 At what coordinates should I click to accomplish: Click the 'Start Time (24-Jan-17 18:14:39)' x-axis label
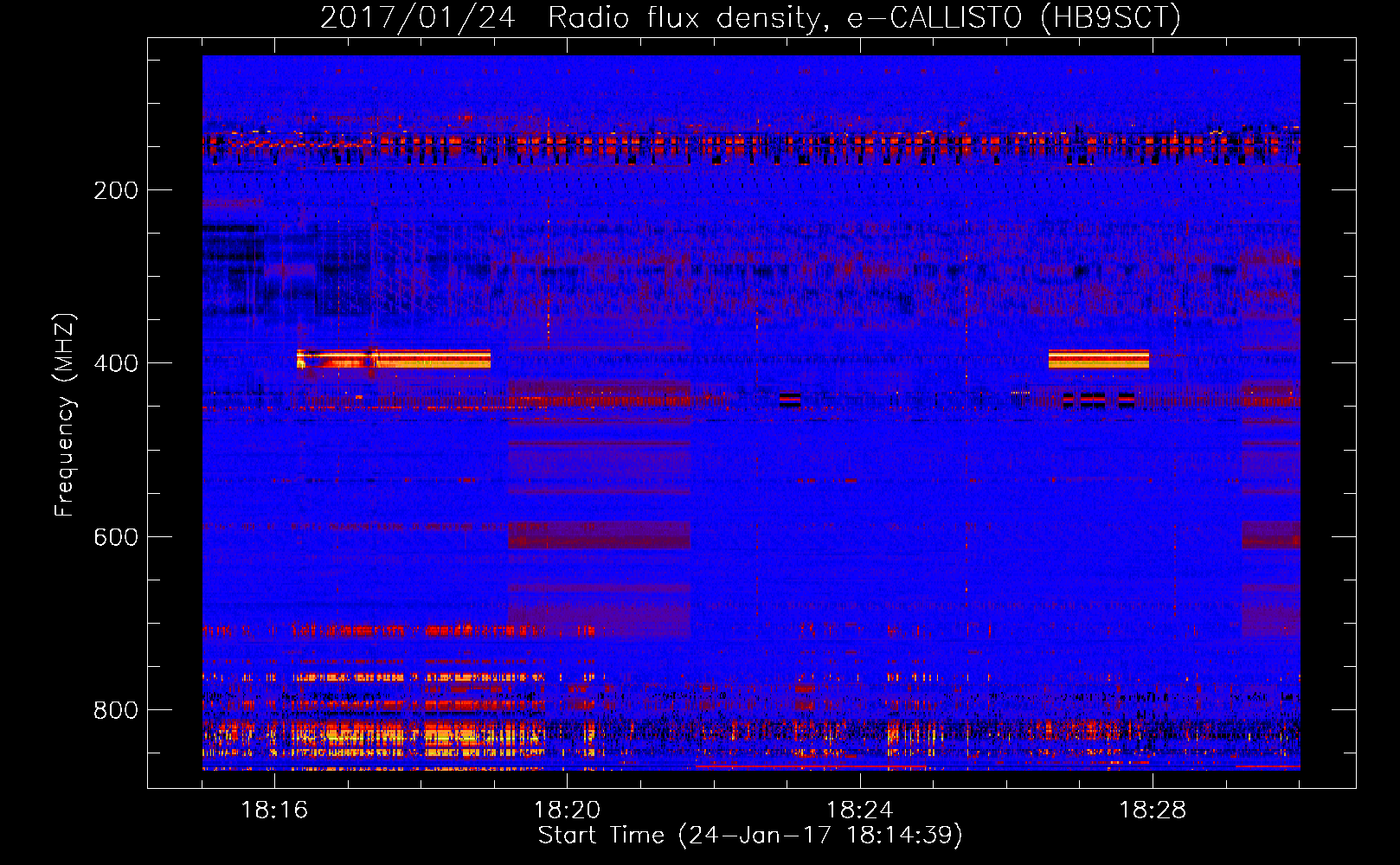pos(750,836)
